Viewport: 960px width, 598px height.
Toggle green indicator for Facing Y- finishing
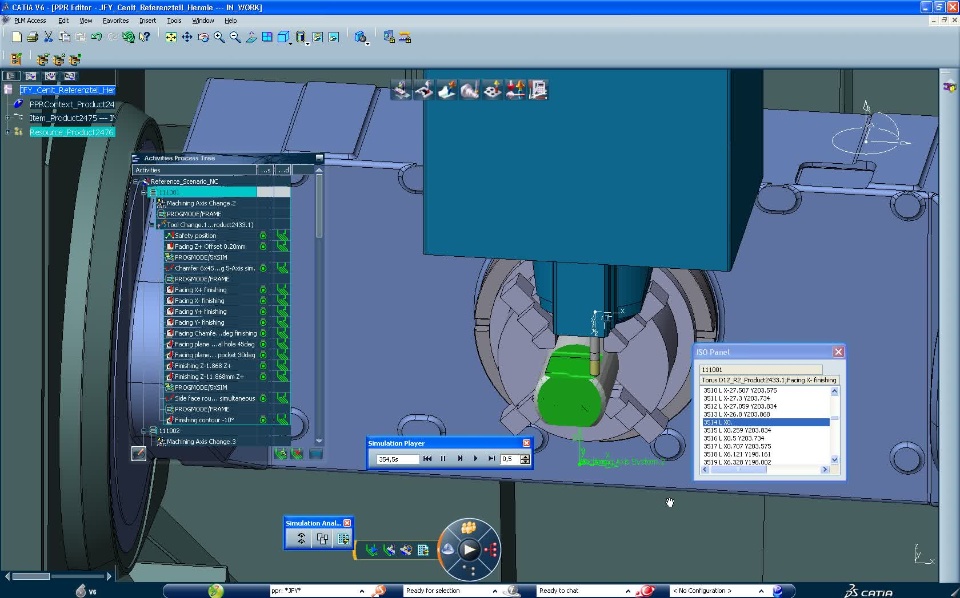pos(263,323)
